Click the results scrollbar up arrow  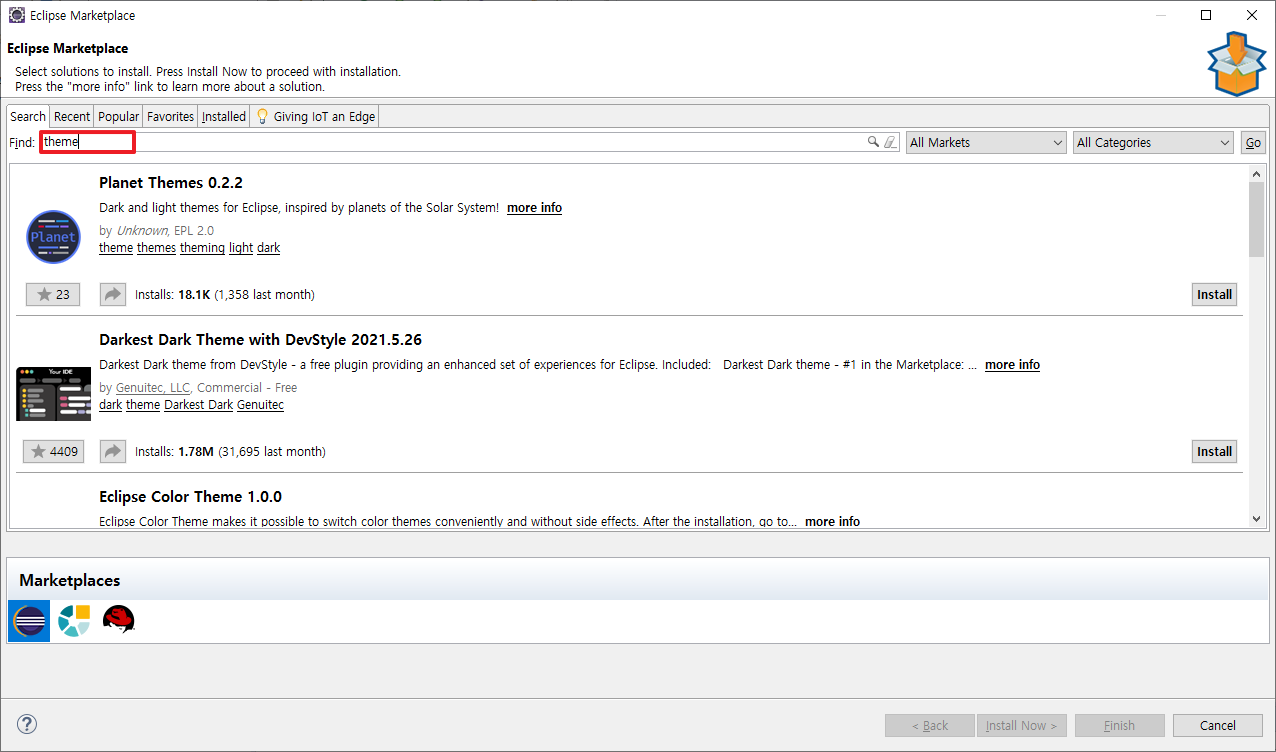[x=1257, y=175]
